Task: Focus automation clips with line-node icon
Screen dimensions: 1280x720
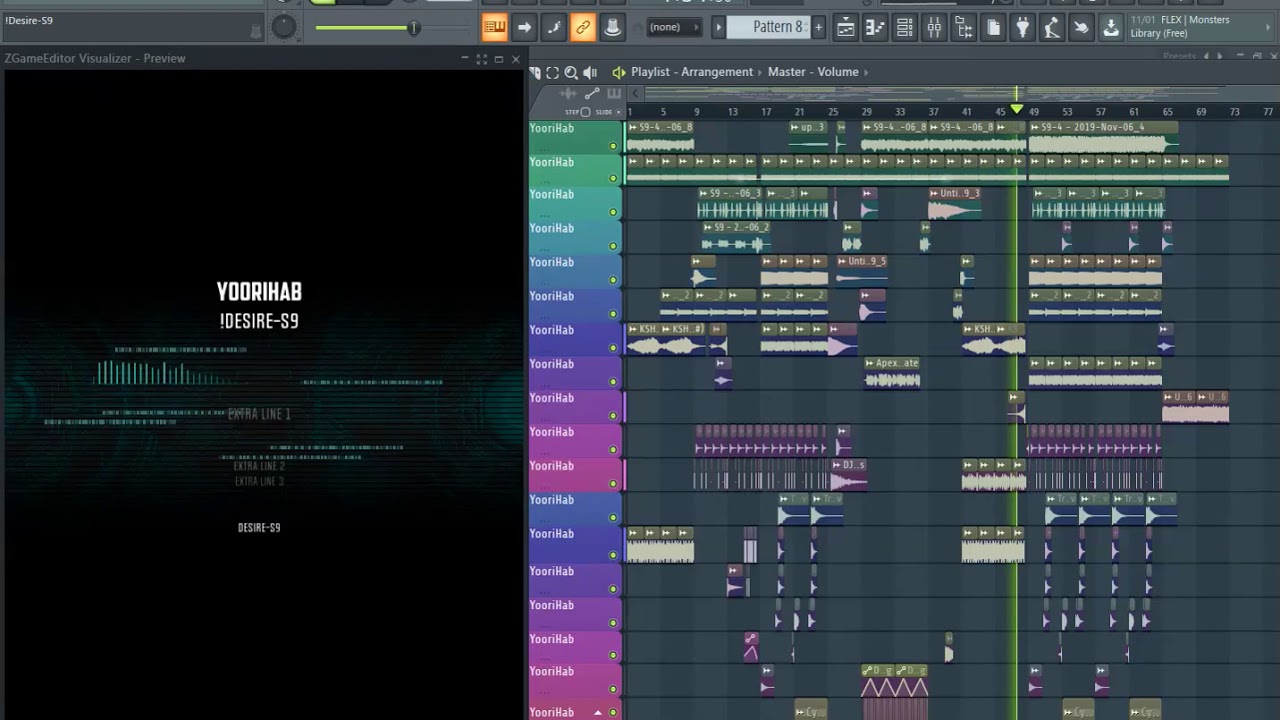Action: tap(592, 94)
